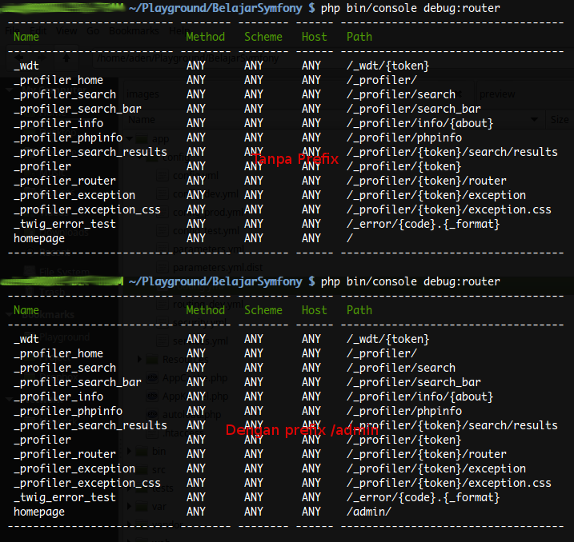This screenshot has height=542, width=574.
Task: Click path '/_profiler/{token}/router' in first output
Action: (426, 181)
